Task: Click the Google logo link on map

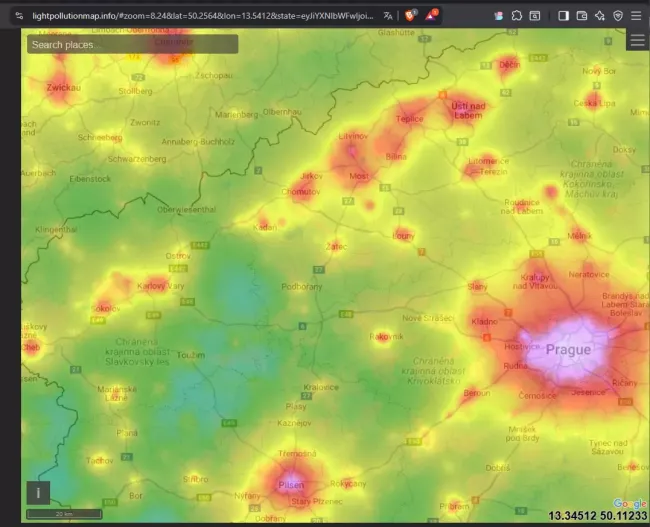Action: pyautogui.click(x=629, y=503)
